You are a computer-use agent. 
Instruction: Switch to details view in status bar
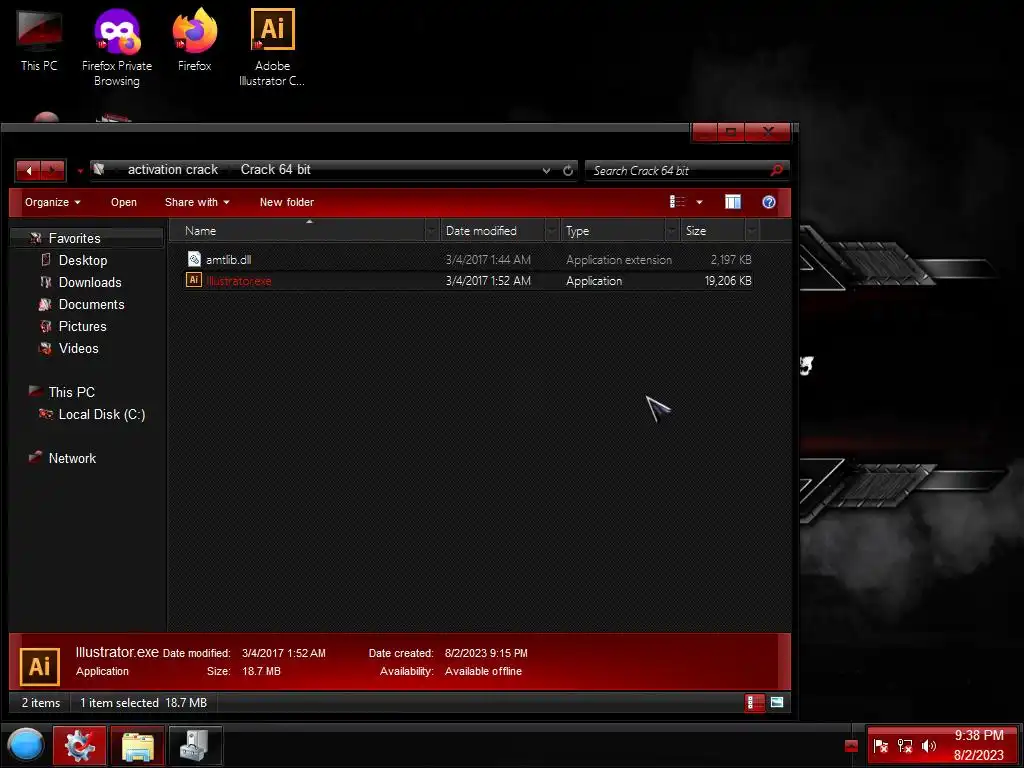[754, 703]
